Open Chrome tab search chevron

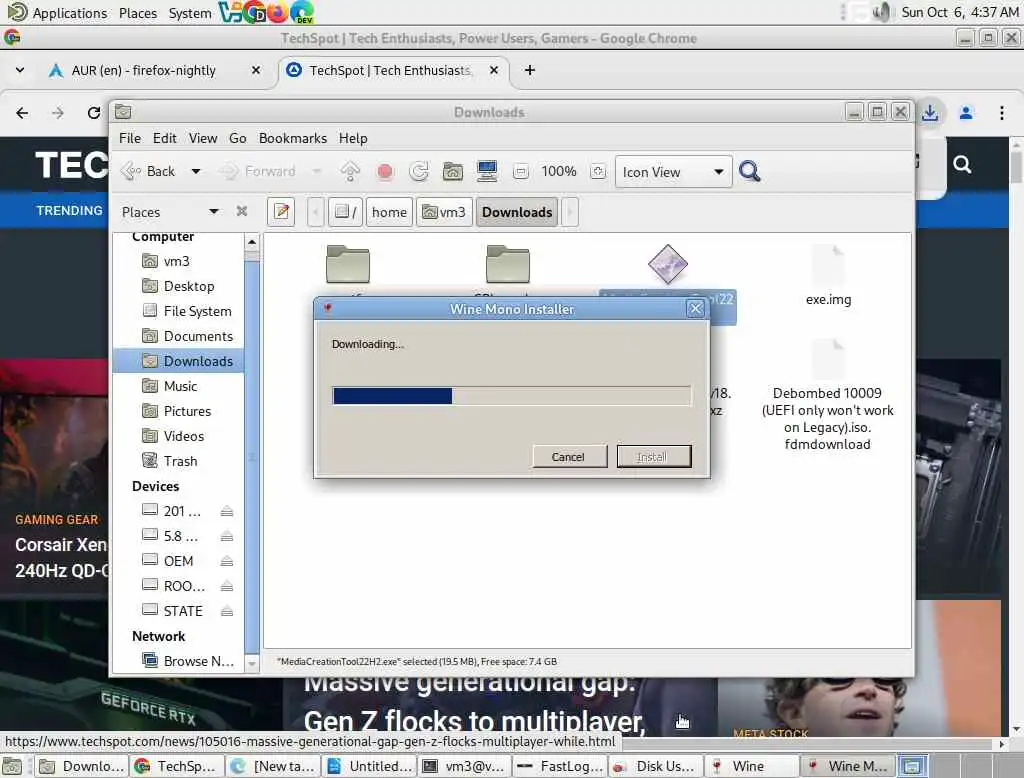[x=20, y=70]
